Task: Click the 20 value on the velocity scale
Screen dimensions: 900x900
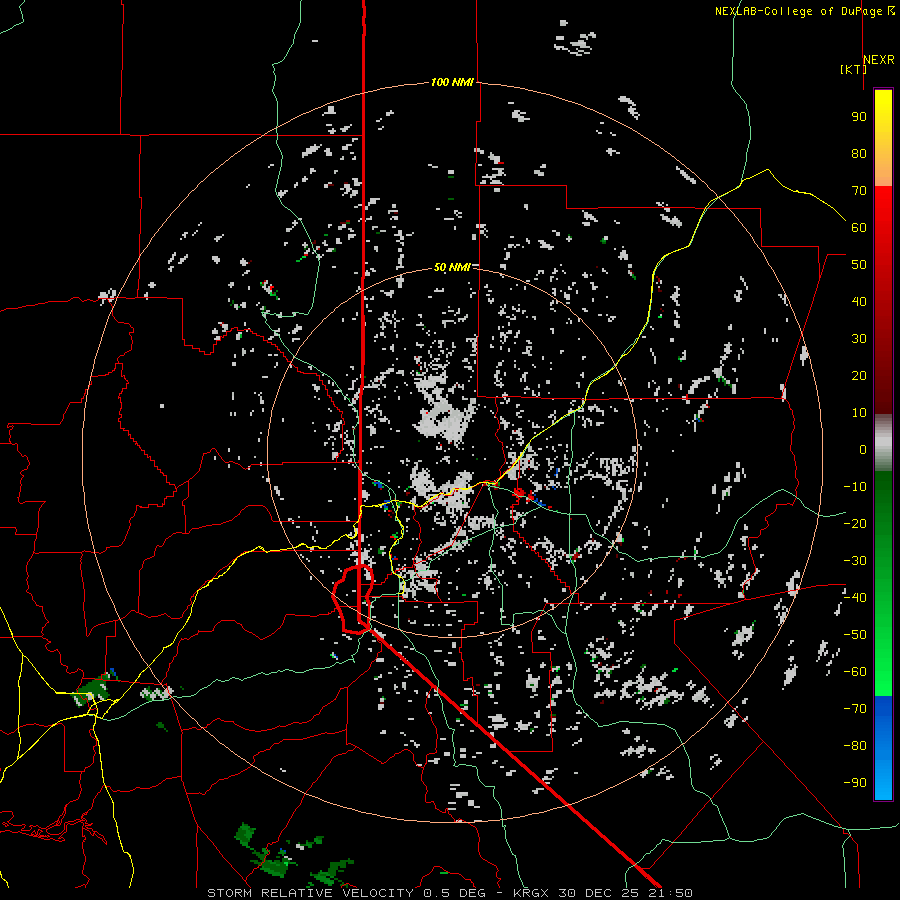Action: (x=859, y=375)
